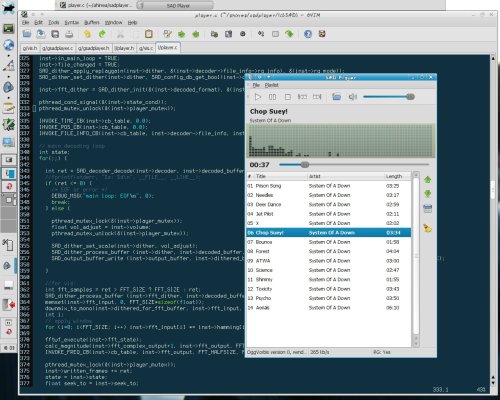The width and height of the screenshot is (500, 400).
Task: Skip to next track in SAD Player
Action: pyautogui.click(x=317, y=97)
